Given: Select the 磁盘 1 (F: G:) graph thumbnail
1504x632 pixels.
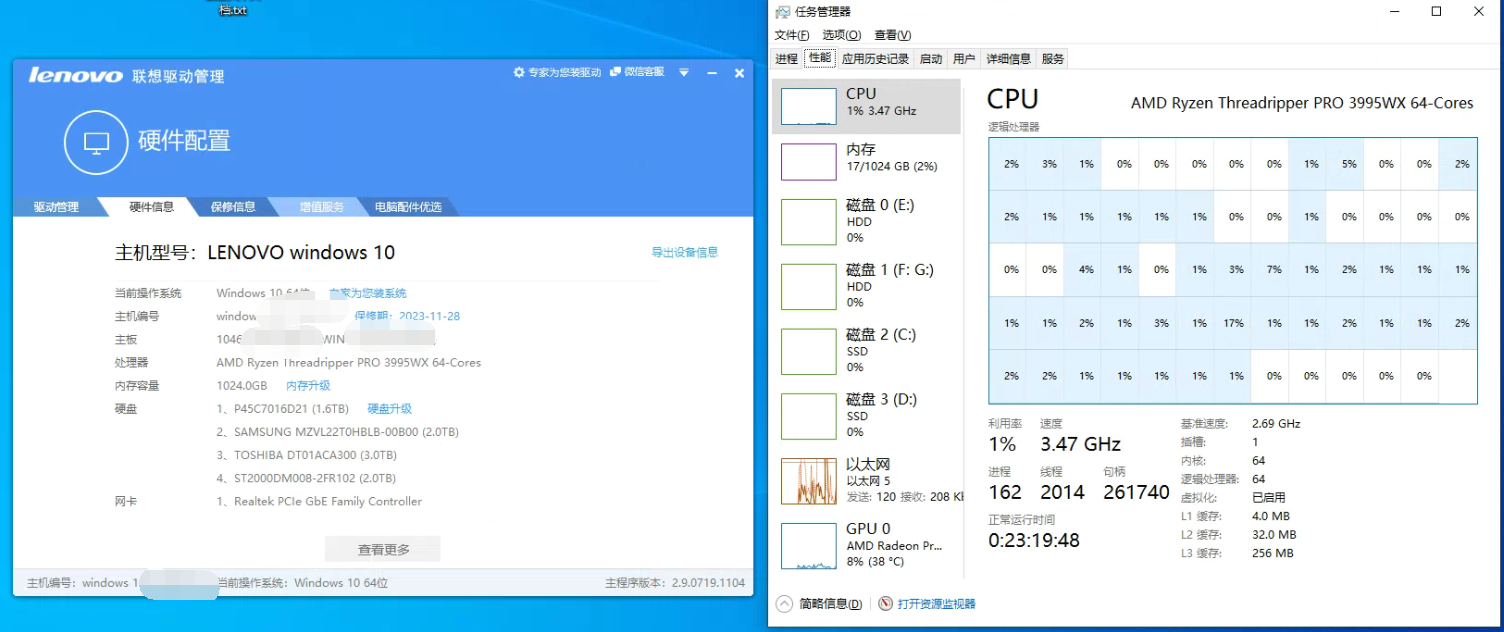Looking at the screenshot, I should click(x=808, y=287).
